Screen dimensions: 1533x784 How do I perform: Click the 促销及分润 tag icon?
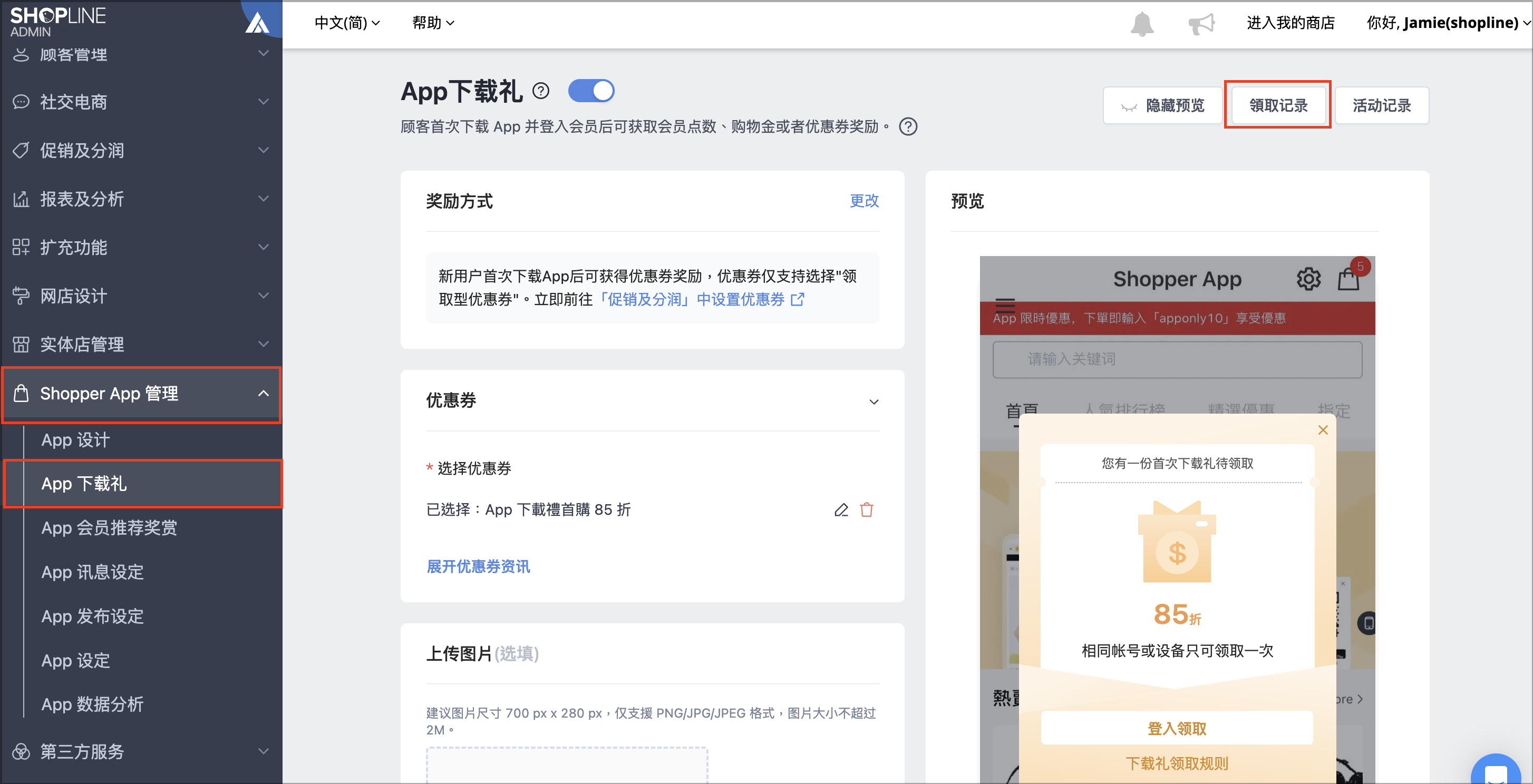click(x=21, y=151)
